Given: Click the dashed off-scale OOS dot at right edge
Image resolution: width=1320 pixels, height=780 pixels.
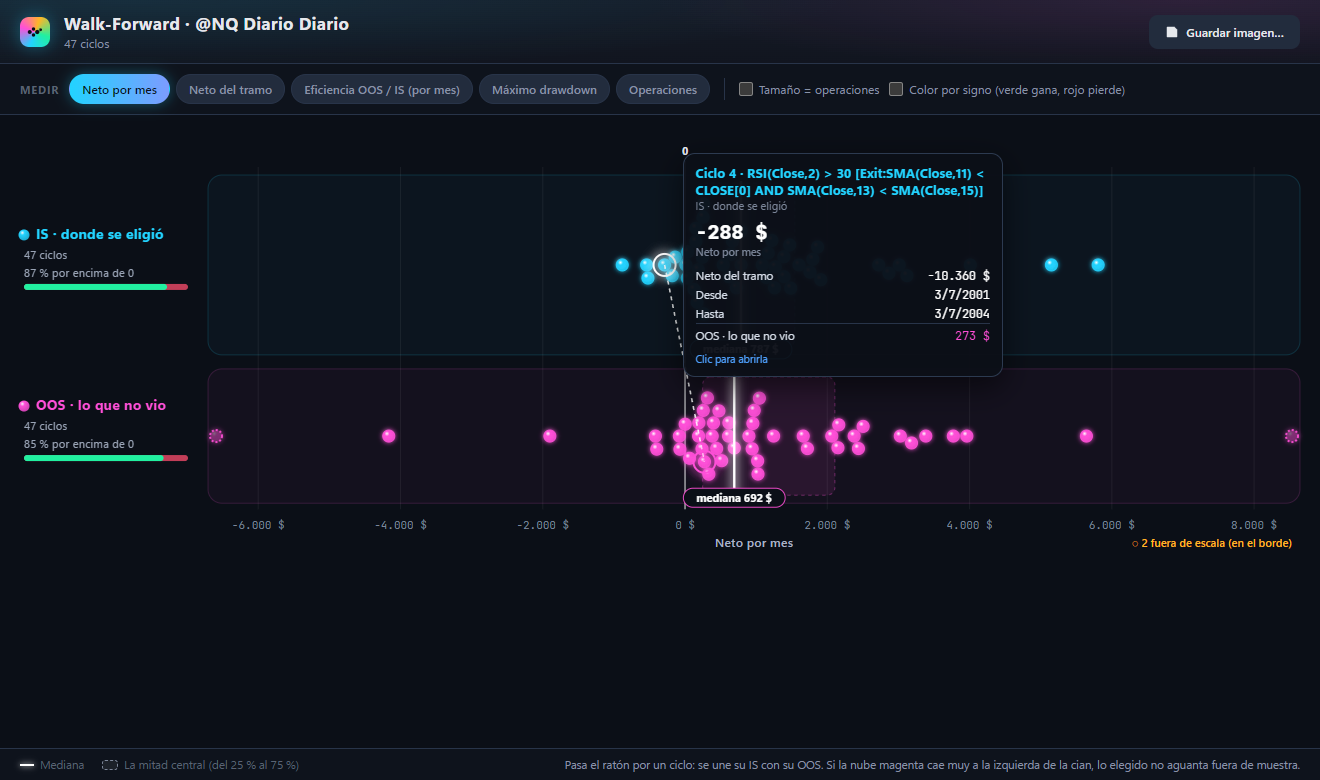Looking at the screenshot, I should point(1292,436).
